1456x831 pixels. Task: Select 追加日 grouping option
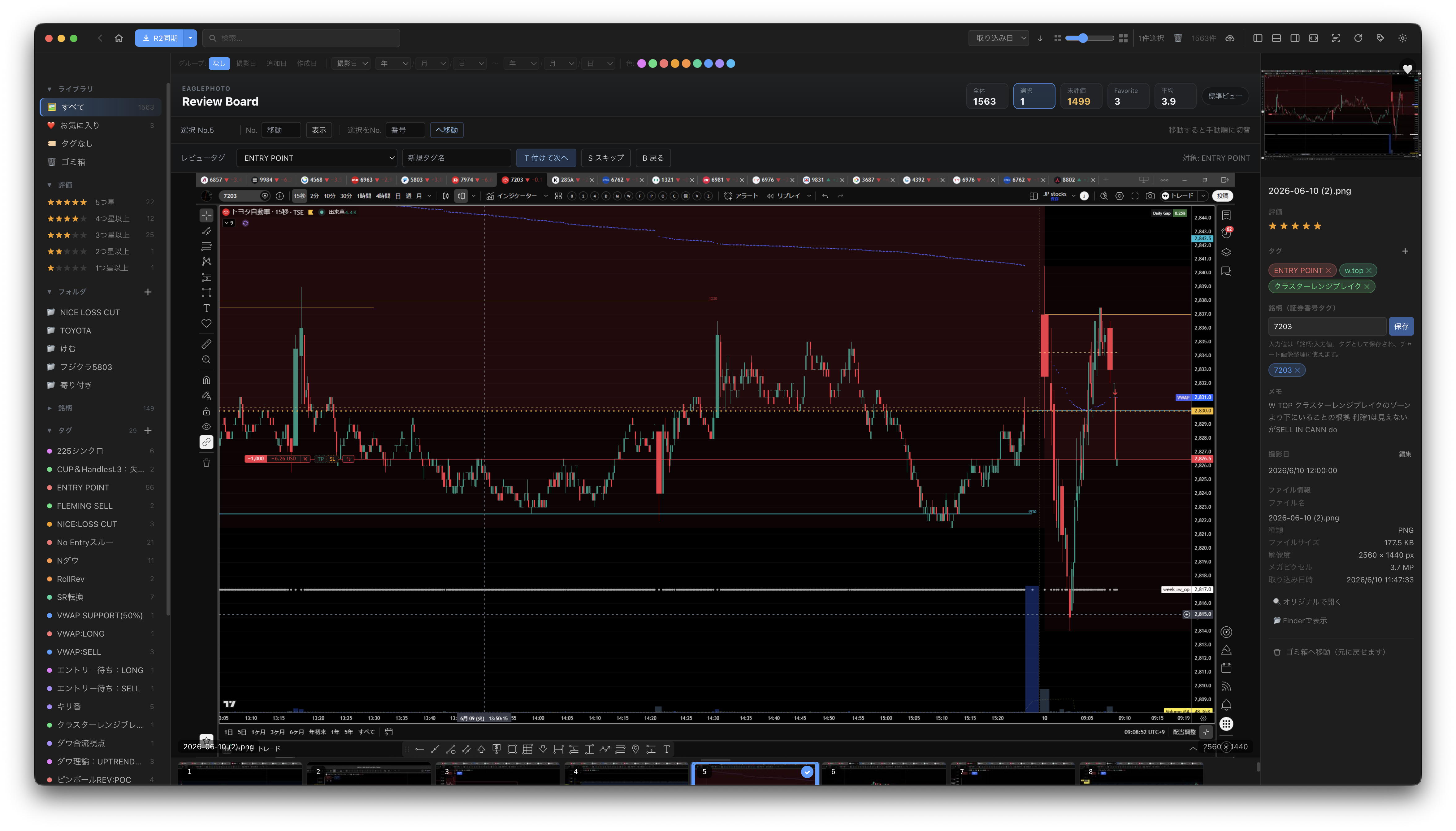[276, 63]
